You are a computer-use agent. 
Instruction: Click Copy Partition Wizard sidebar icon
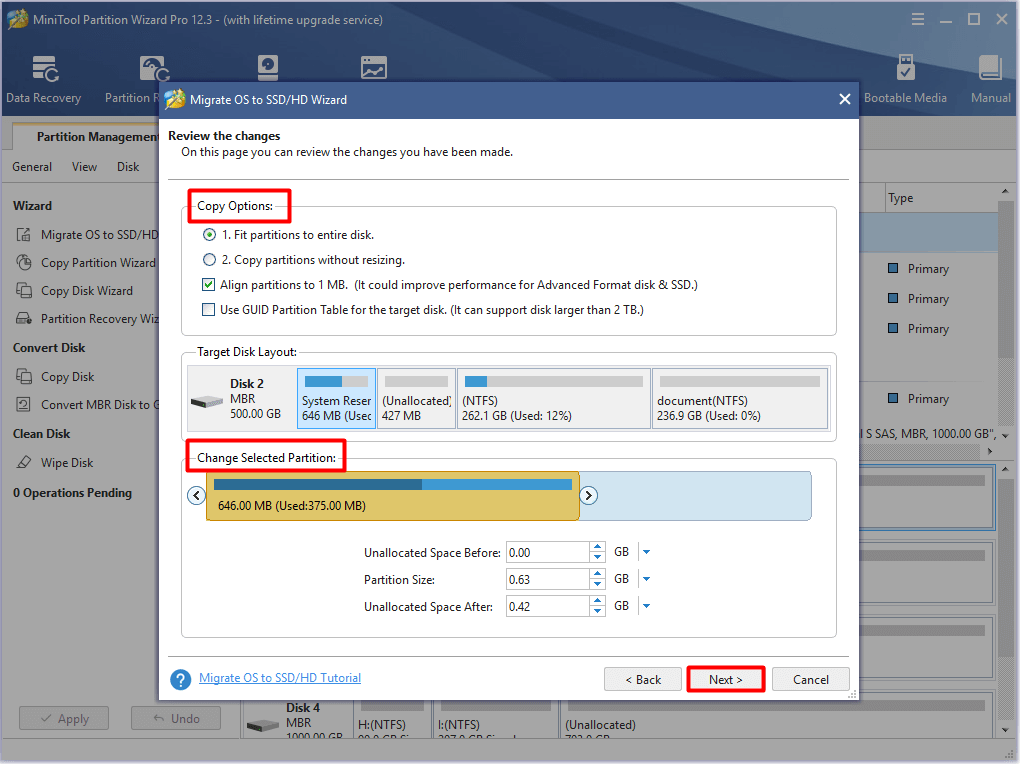[23, 263]
